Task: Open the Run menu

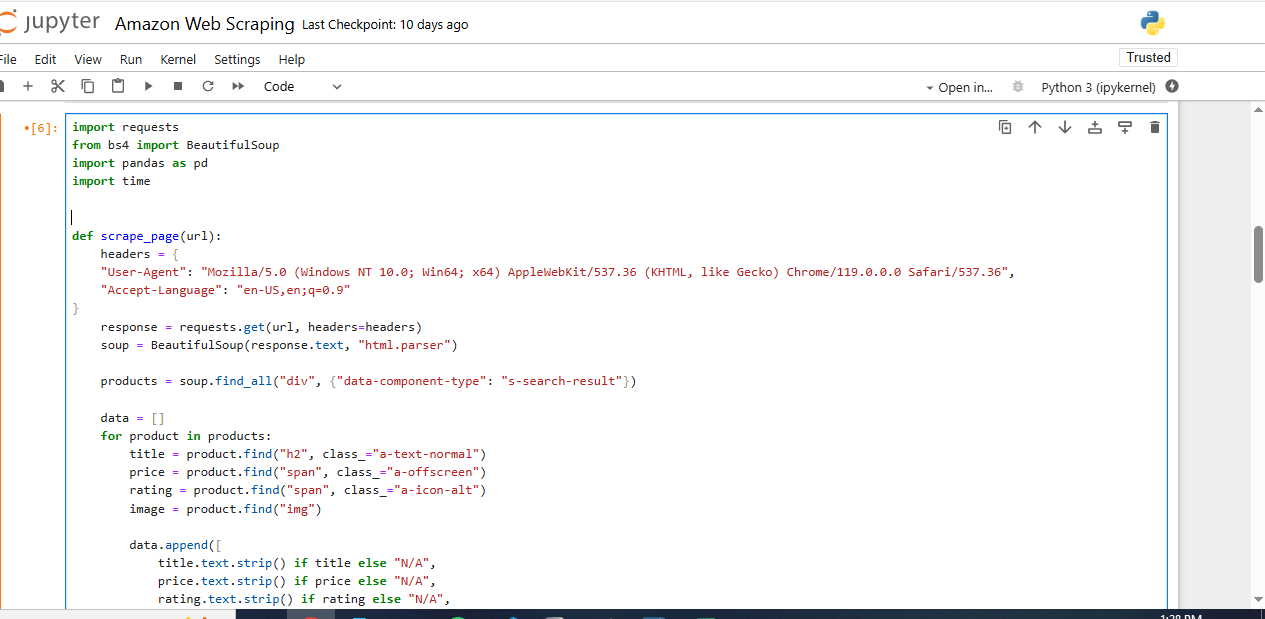Action: click(x=131, y=59)
